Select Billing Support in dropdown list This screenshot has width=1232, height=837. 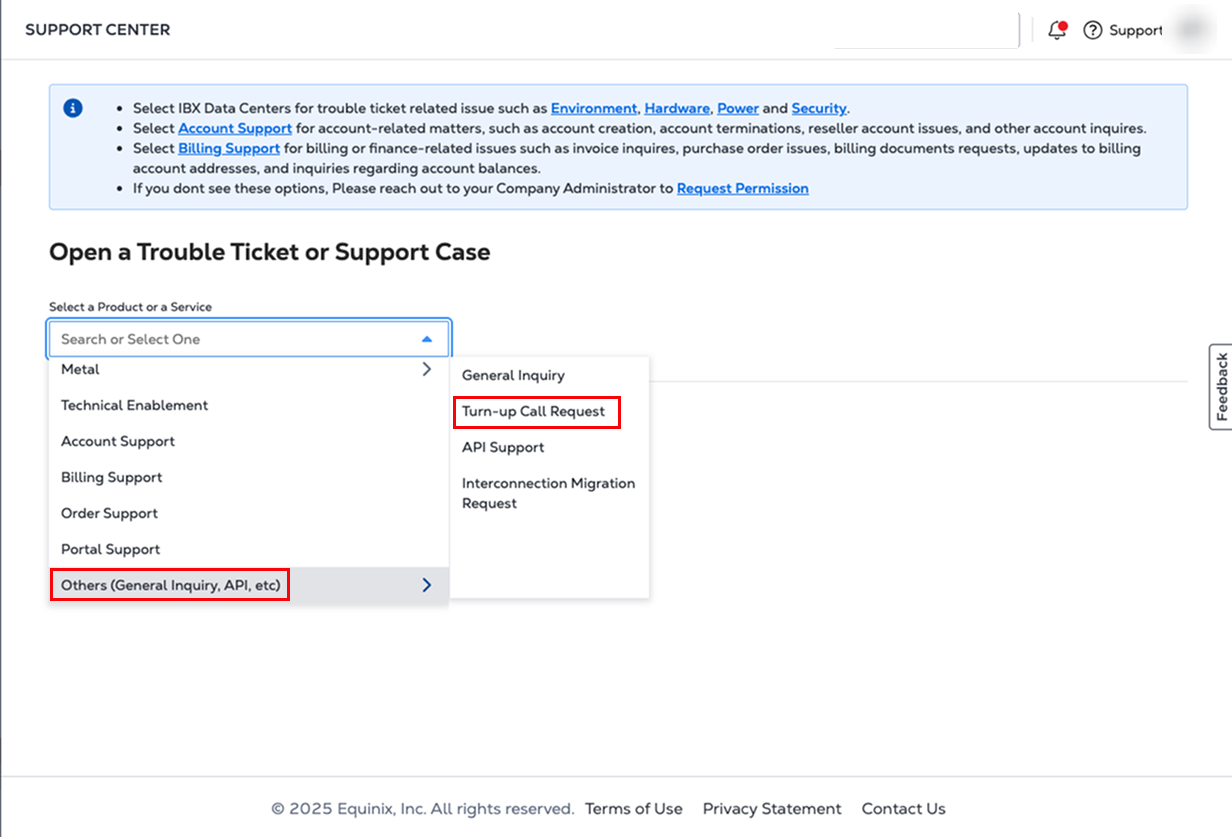point(112,477)
